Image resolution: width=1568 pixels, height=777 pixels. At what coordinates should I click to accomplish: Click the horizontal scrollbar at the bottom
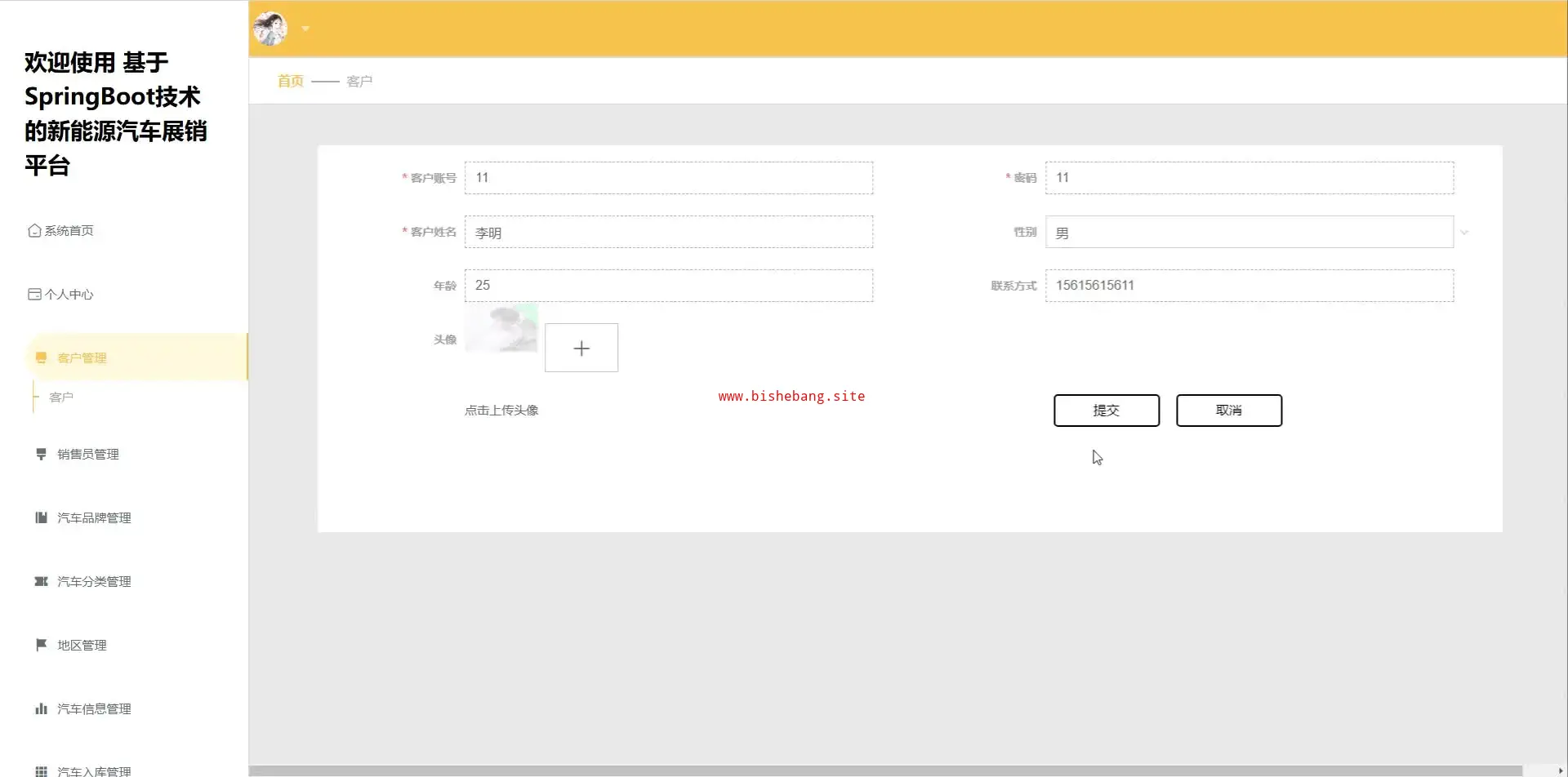[x=885, y=770]
